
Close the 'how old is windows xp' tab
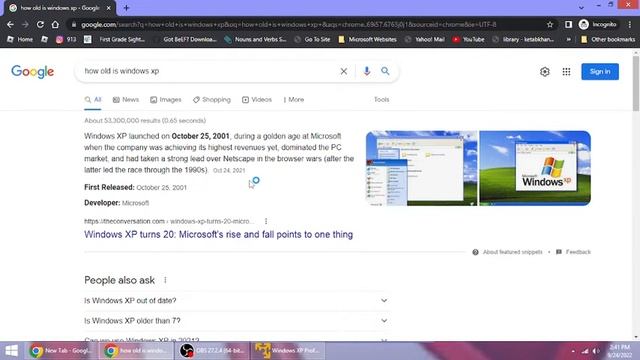click(109, 8)
